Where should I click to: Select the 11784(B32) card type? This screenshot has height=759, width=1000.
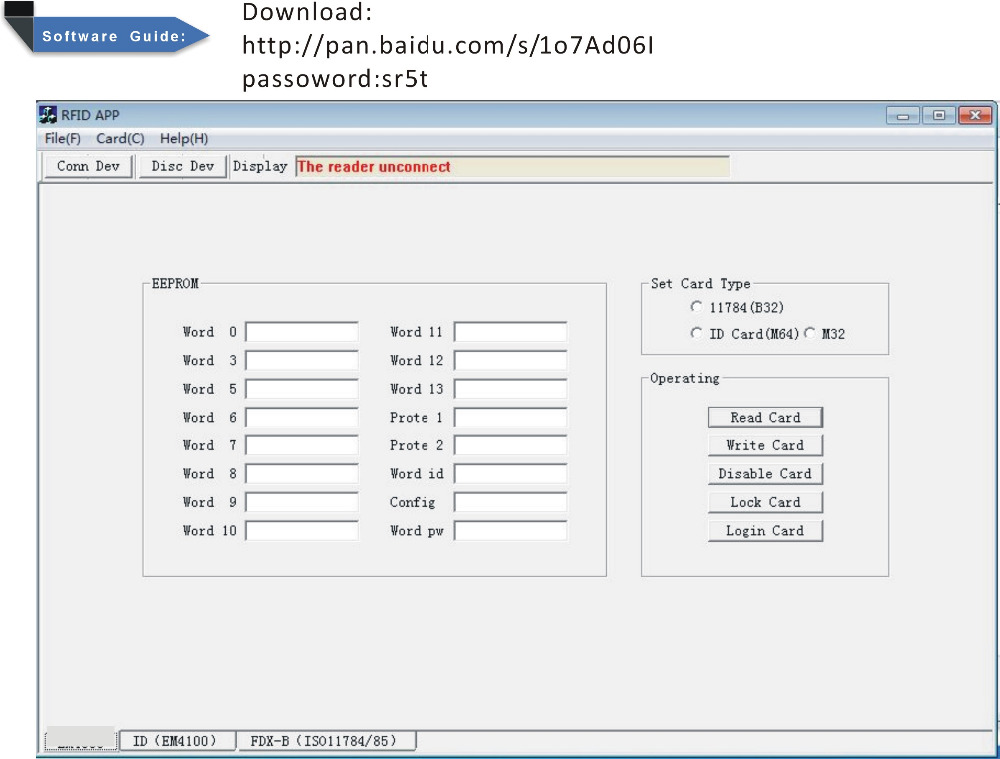696,307
